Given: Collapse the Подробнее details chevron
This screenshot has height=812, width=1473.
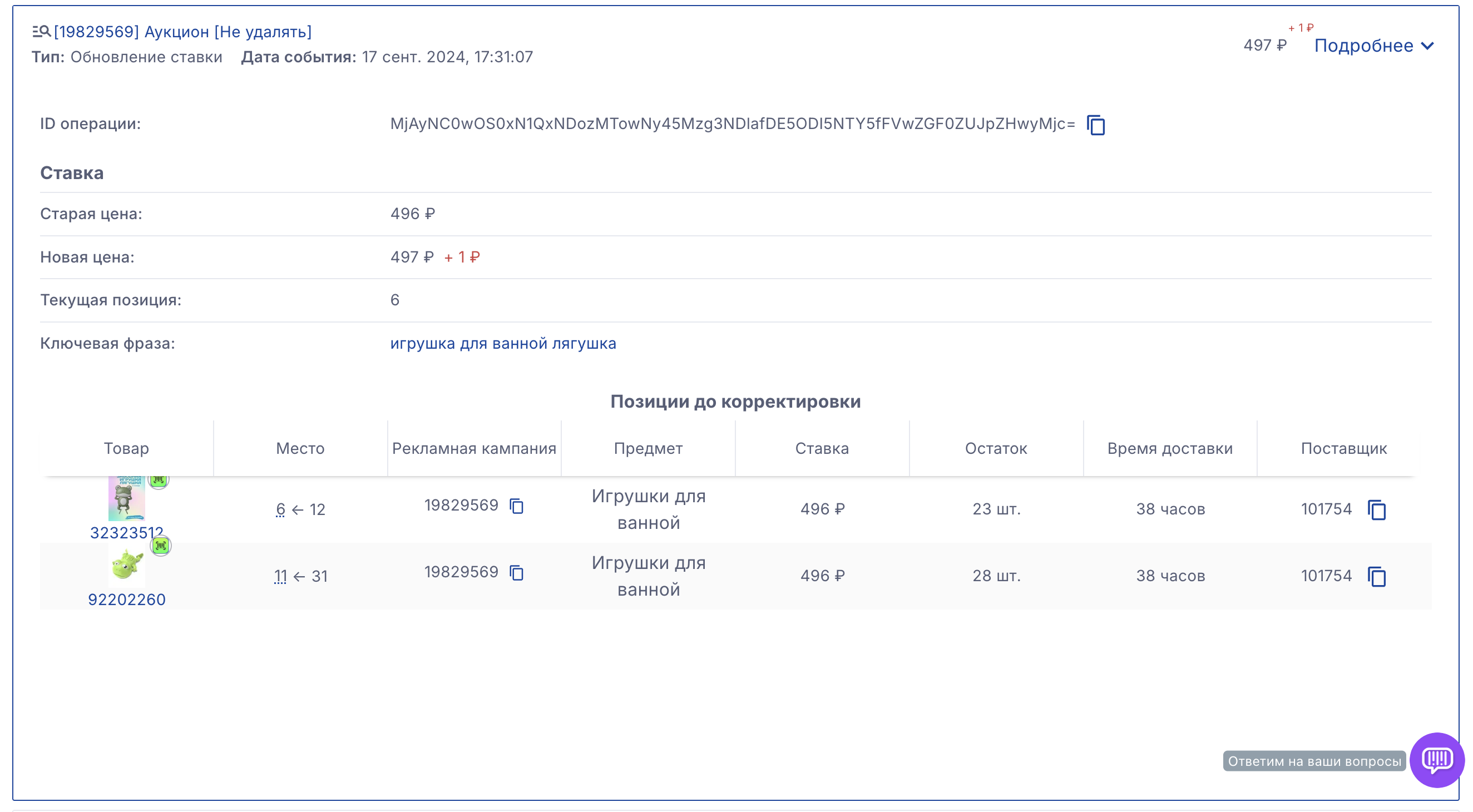Looking at the screenshot, I should 1428,46.
